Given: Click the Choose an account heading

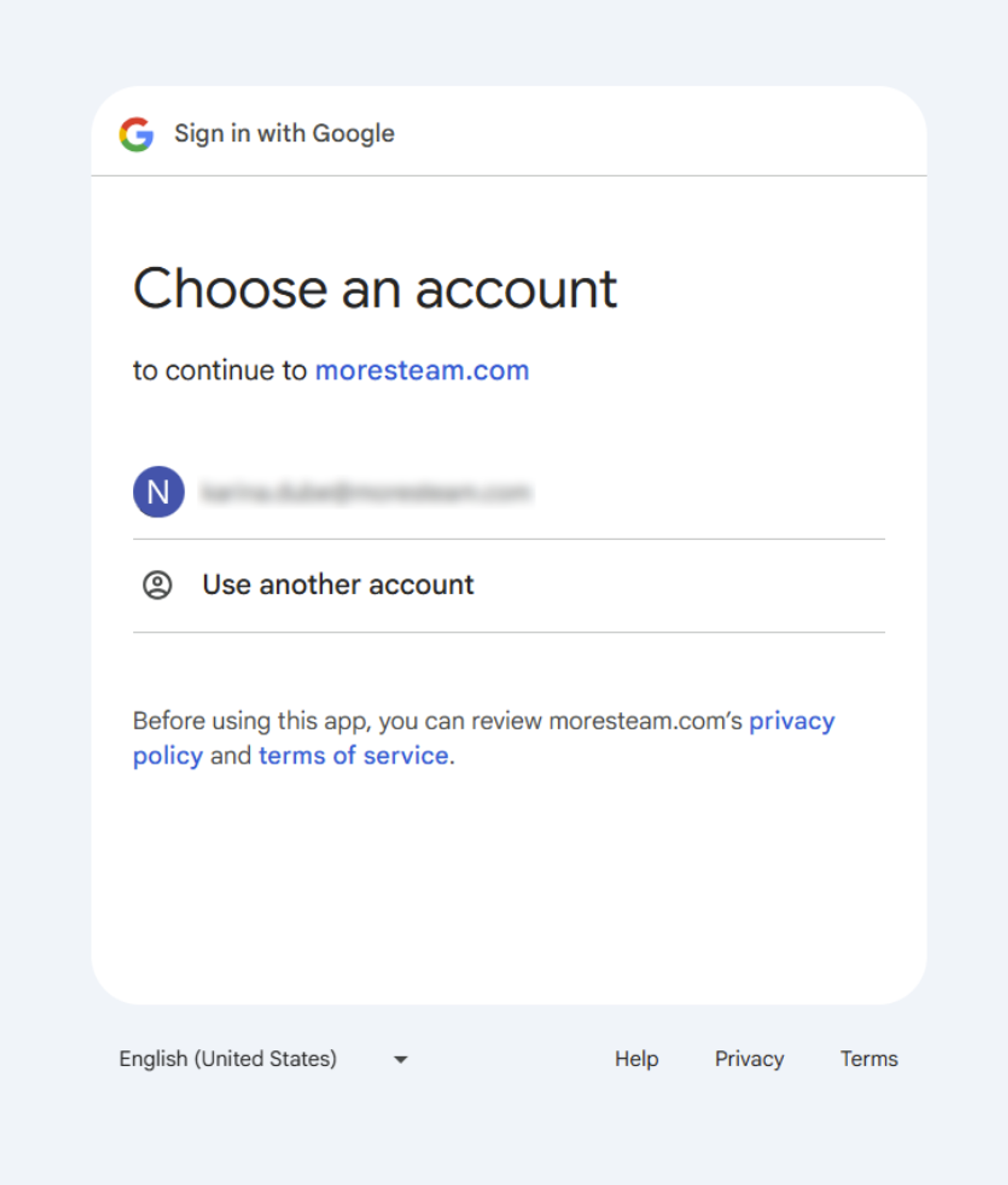Looking at the screenshot, I should [x=375, y=287].
